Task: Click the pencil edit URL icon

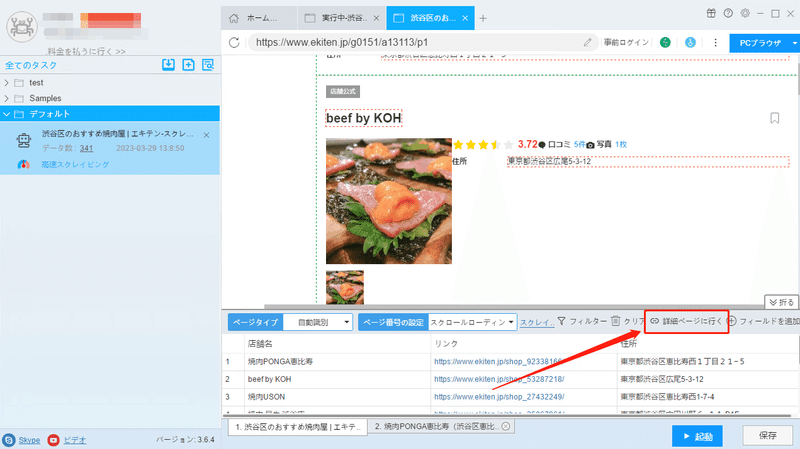Action: [587, 42]
